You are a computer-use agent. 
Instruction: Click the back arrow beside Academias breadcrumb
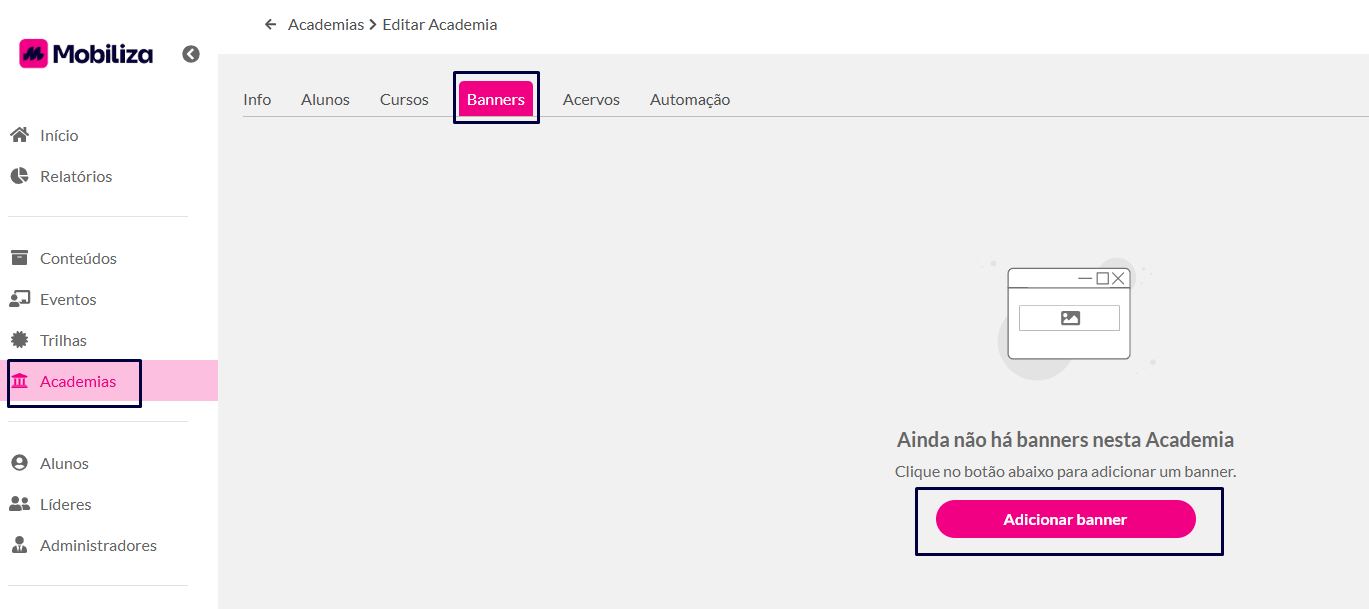pyautogui.click(x=270, y=24)
